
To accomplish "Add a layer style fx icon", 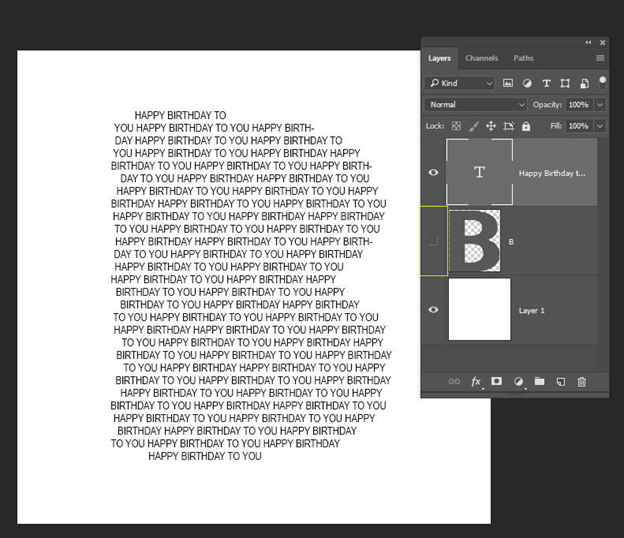I will pos(476,382).
